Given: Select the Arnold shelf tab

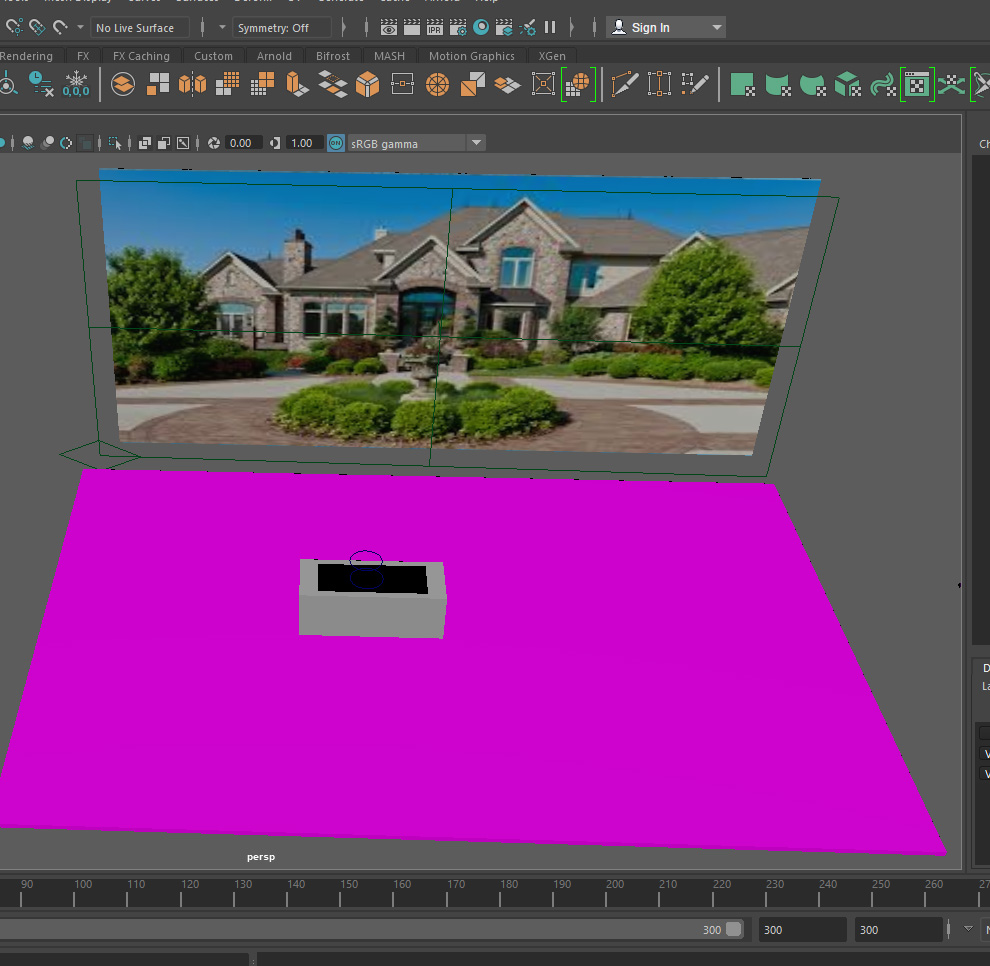Looking at the screenshot, I should click(x=274, y=56).
